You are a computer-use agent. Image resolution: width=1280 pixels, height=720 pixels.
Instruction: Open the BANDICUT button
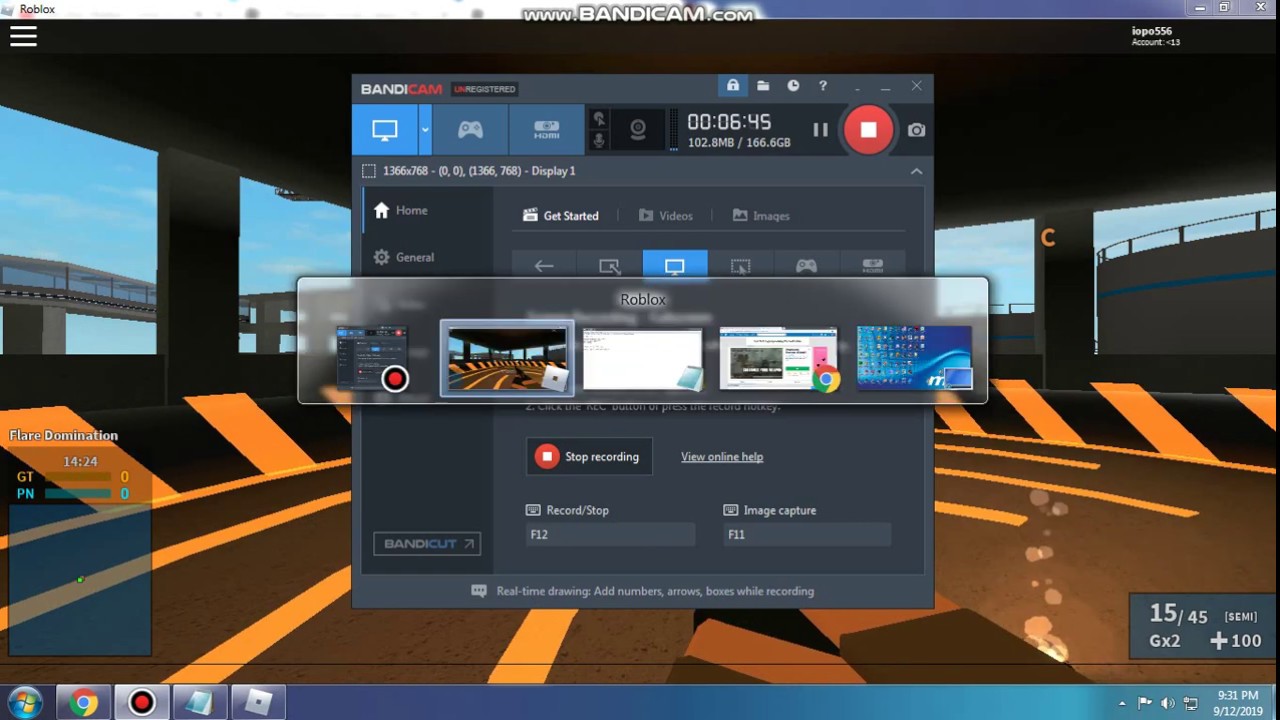(427, 544)
